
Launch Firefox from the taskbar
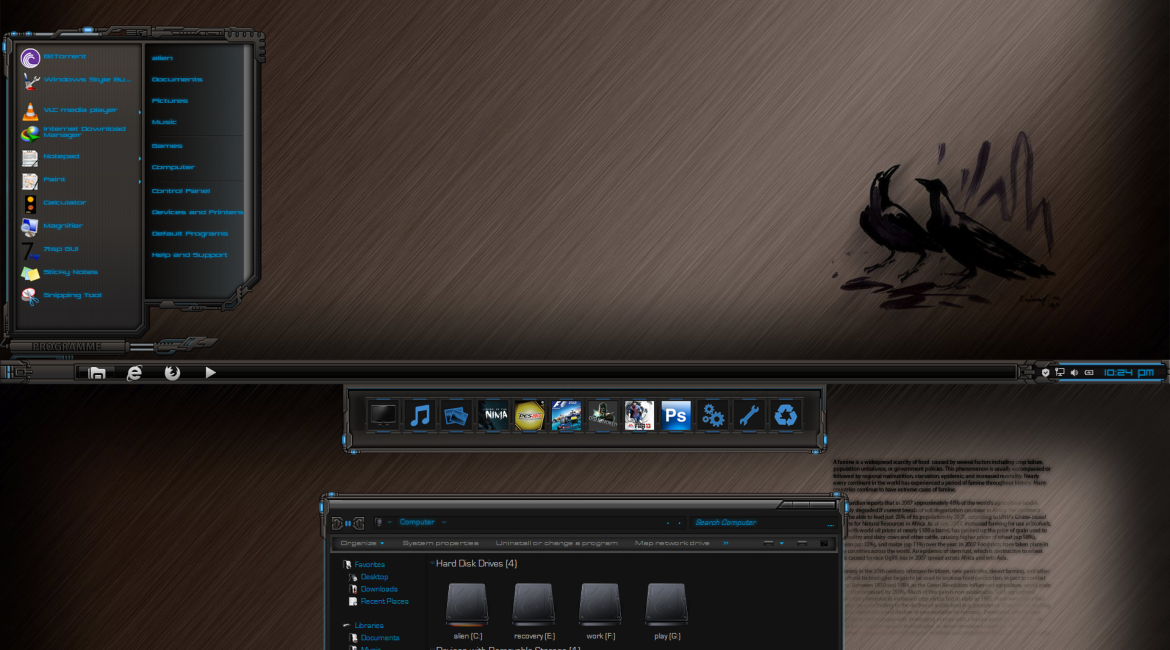click(x=172, y=372)
